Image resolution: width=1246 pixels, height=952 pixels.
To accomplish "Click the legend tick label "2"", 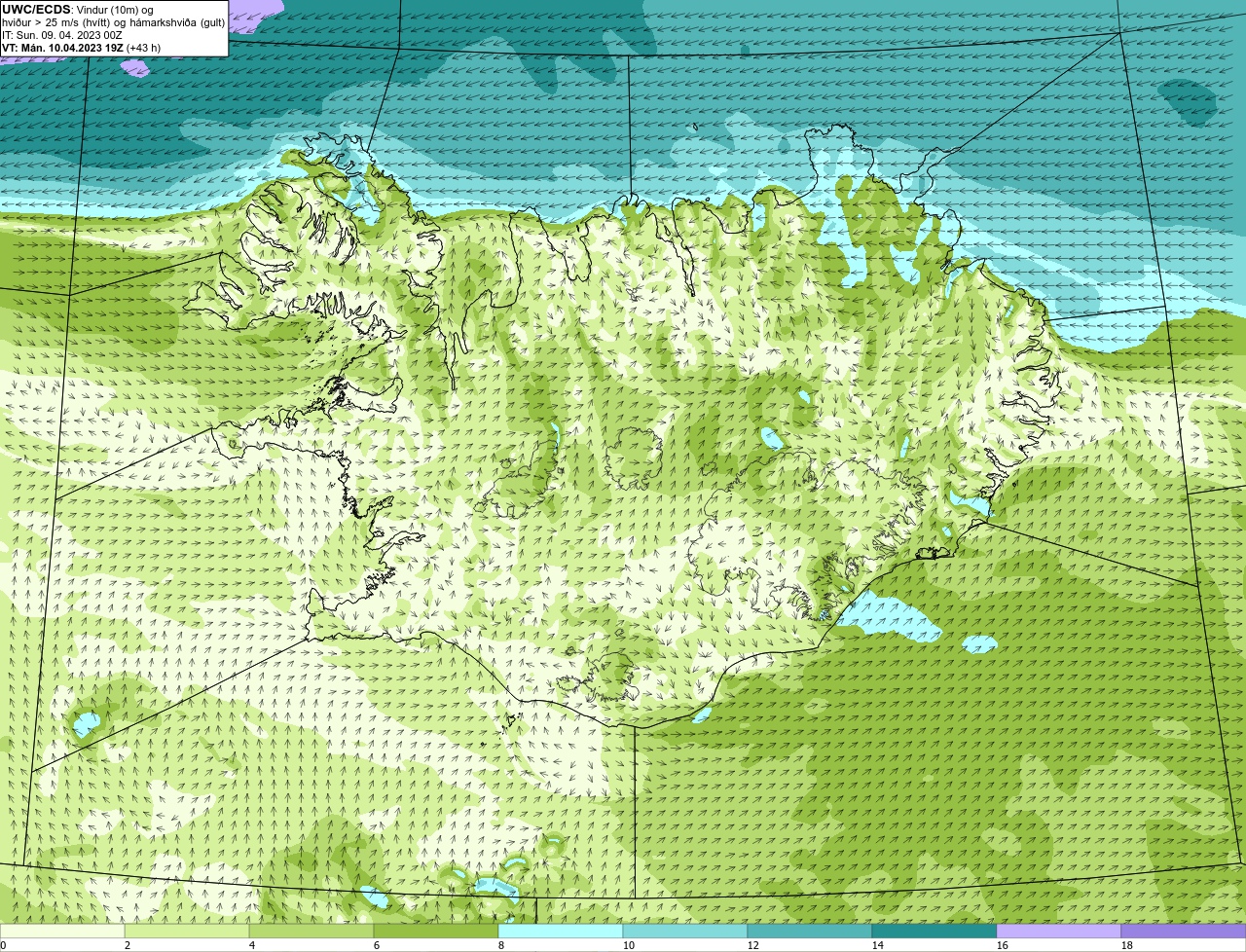I will point(128,945).
